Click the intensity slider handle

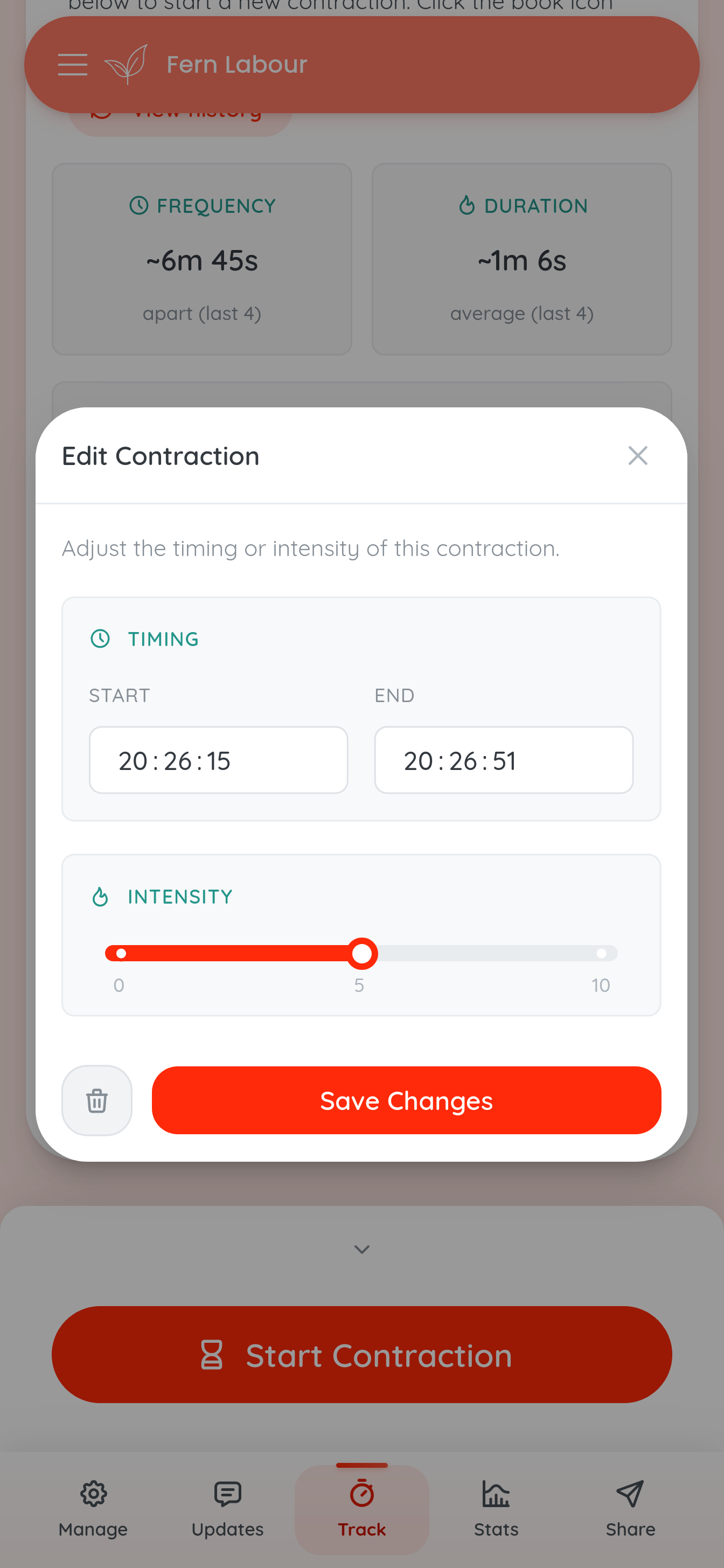[362, 953]
